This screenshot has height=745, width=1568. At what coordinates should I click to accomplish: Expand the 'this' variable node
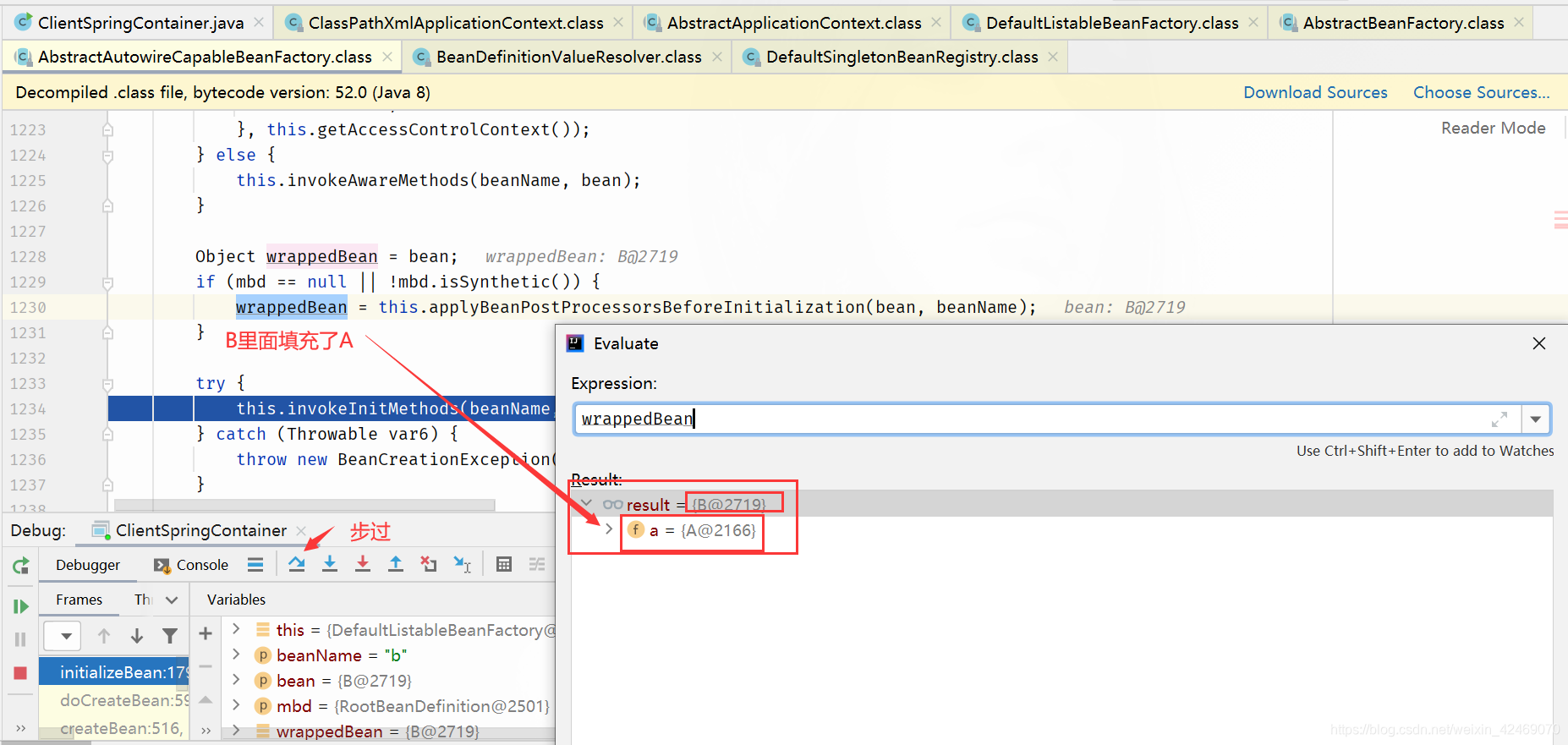[x=237, y=629]
